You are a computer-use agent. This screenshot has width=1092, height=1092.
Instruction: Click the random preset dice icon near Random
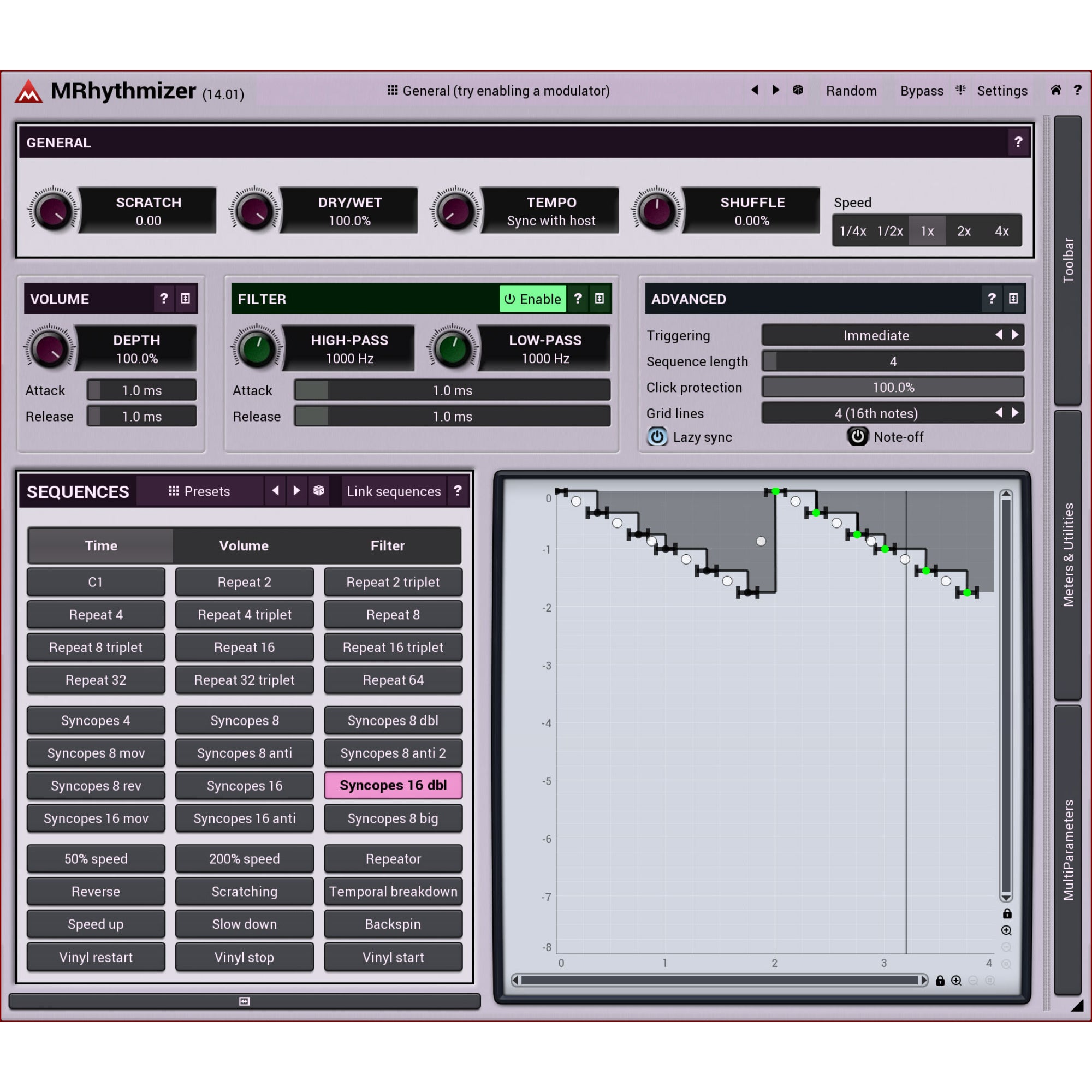tap(798, 91)
